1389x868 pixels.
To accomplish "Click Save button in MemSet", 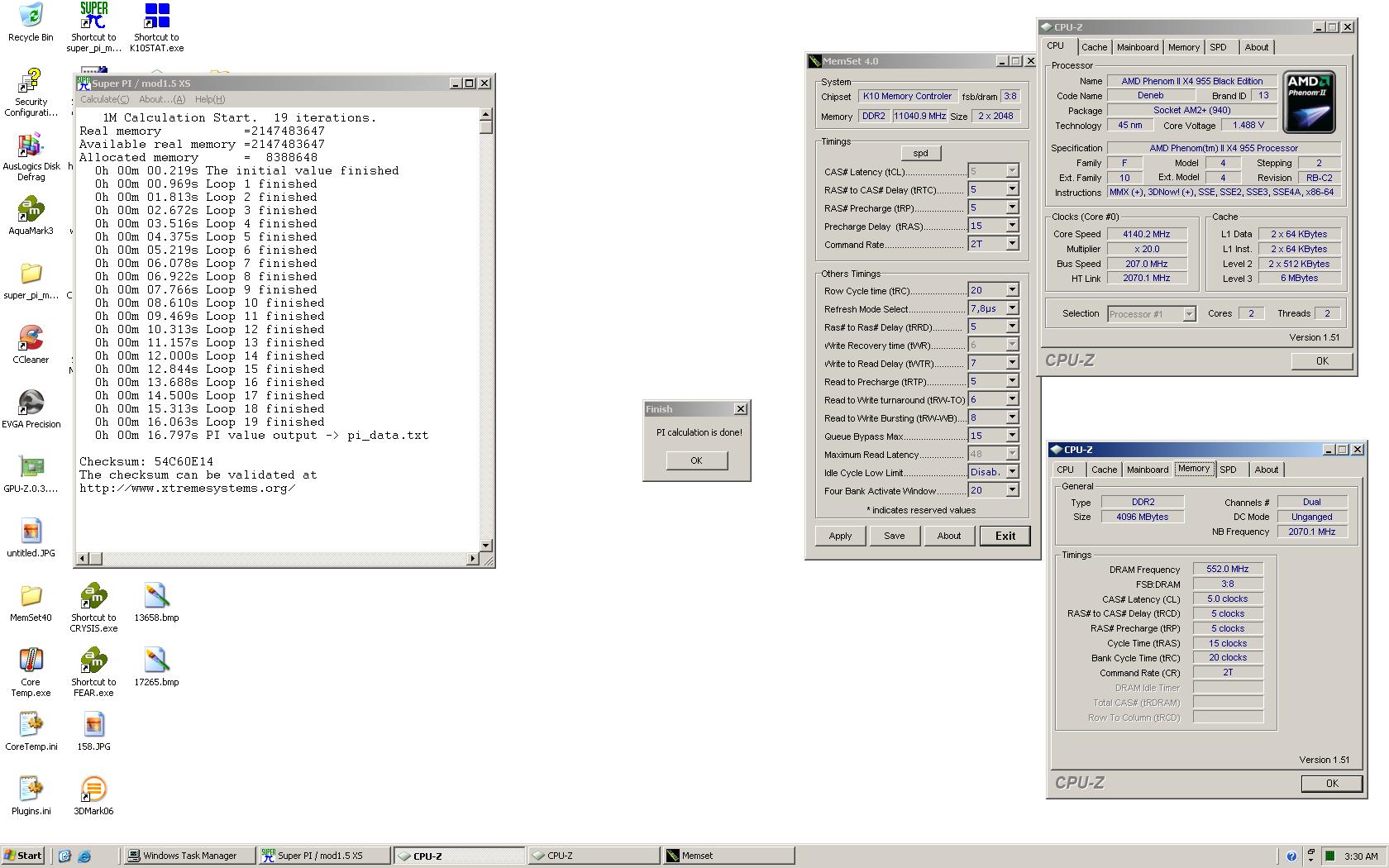I will pyautogui.click(x=894, y=536).
